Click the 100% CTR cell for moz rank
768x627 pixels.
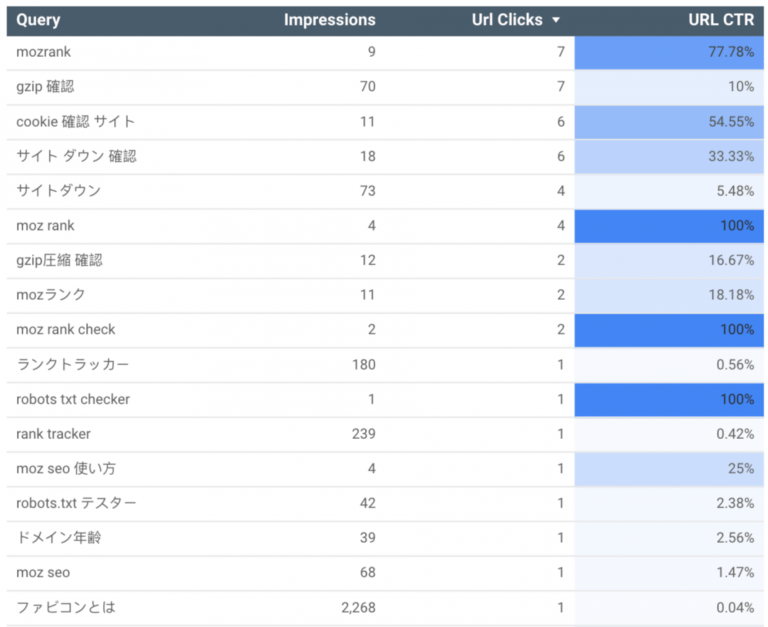point(669,226)
